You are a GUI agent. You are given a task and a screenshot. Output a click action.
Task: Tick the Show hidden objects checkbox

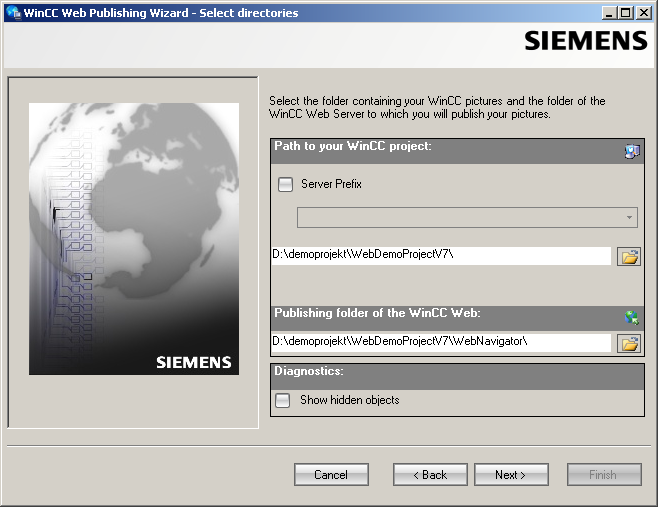284,400
